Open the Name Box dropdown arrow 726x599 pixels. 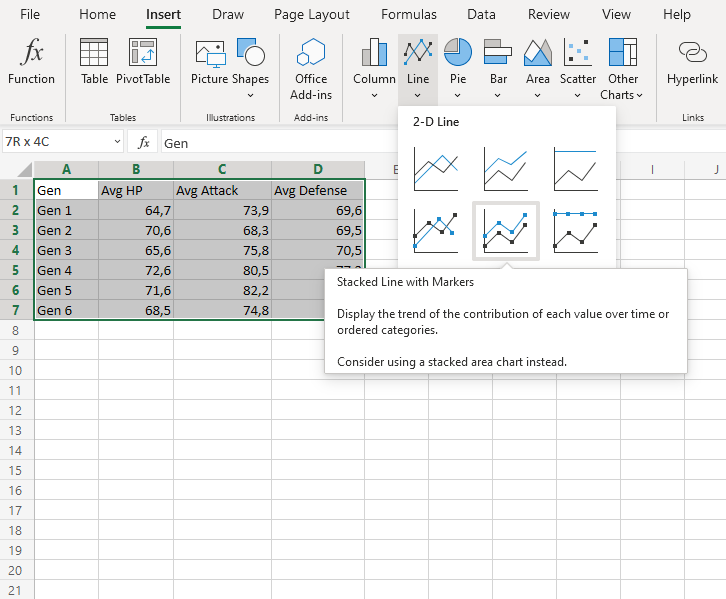118,143
